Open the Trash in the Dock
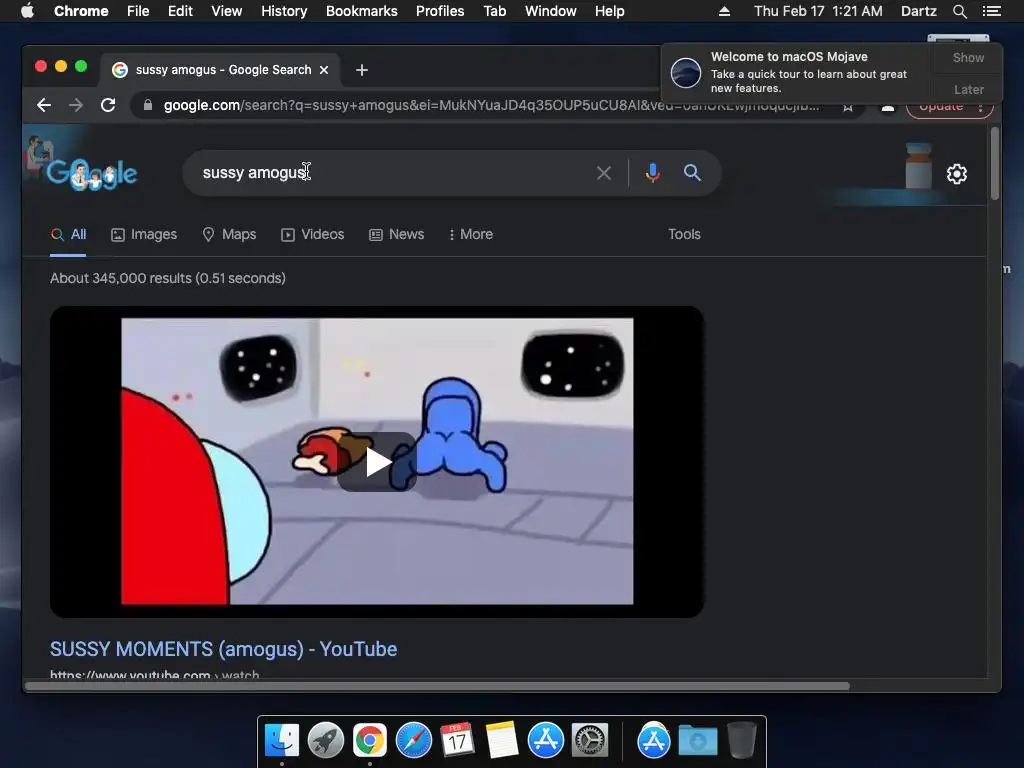 [741, 740]
